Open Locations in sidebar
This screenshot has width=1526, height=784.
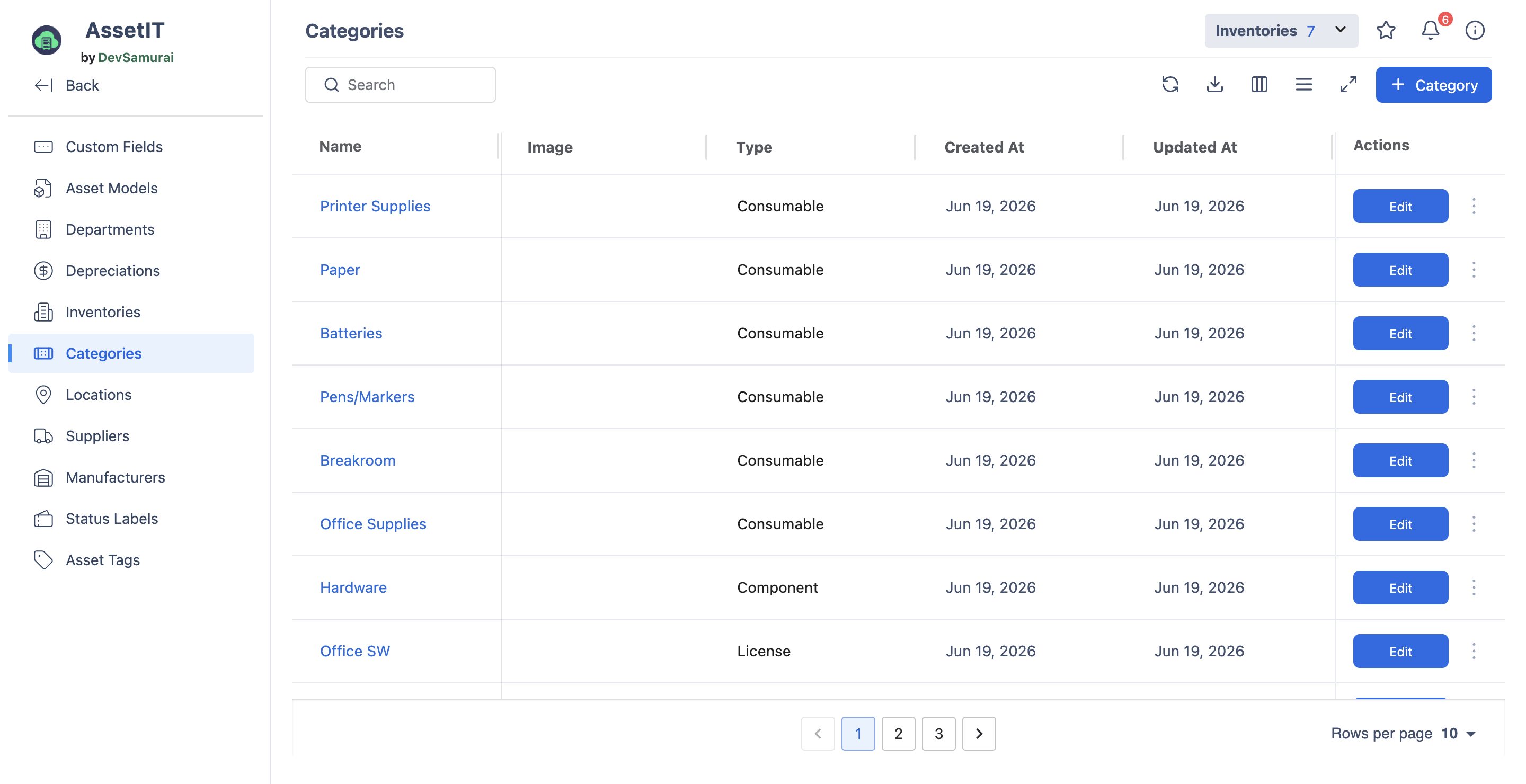point(131,394)
